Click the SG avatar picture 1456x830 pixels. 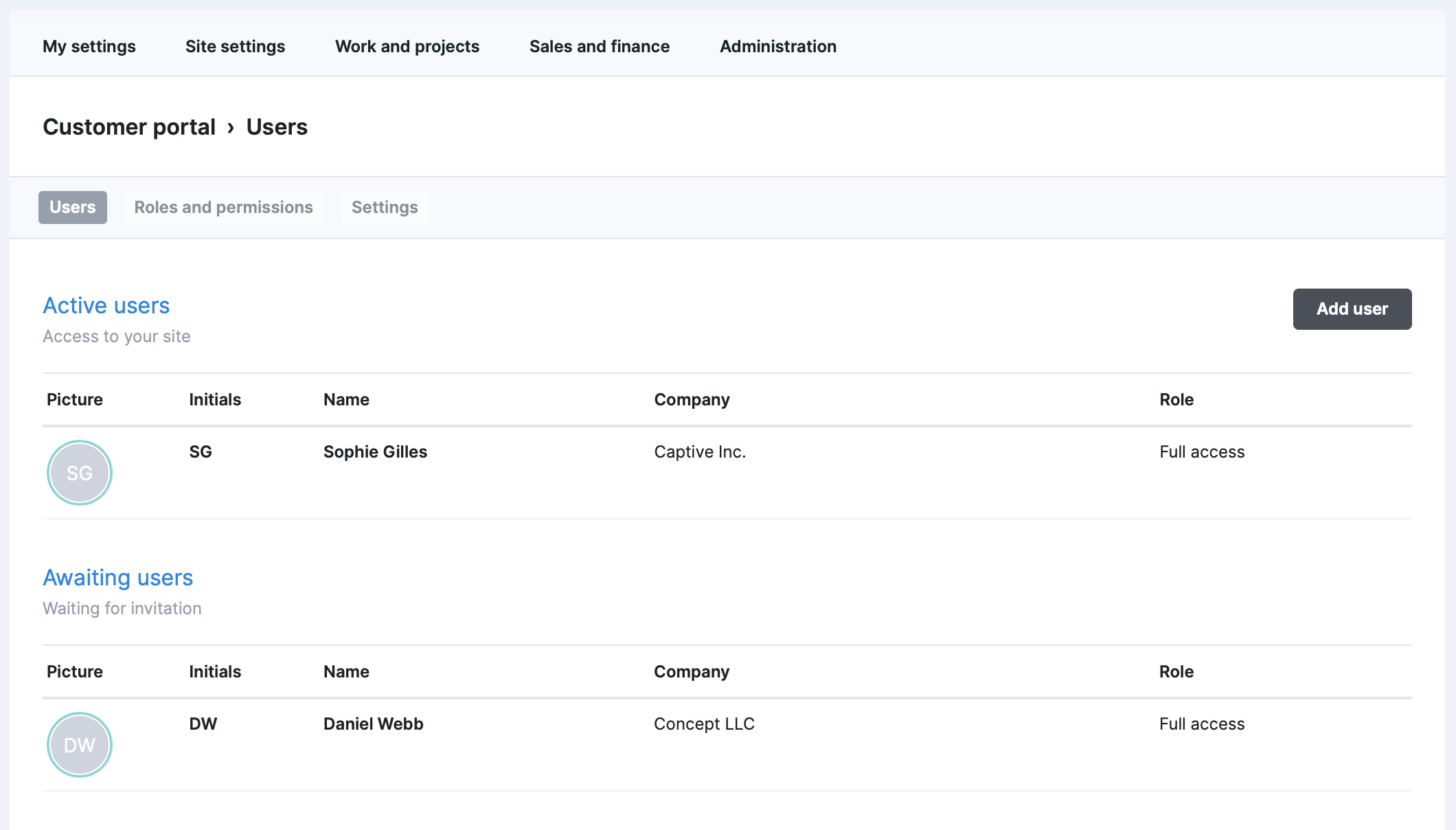pos(80,472)
